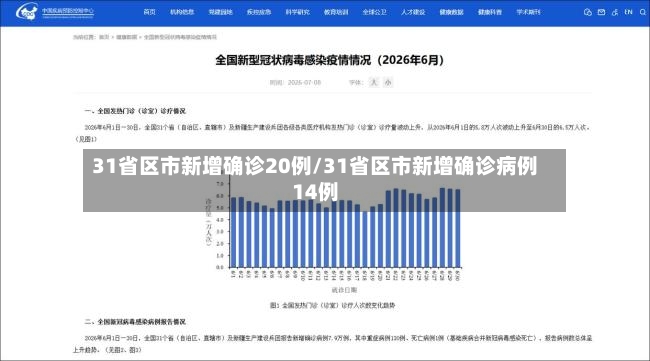650x361 pixels.
Task: Open the 教育培训 navigation menu
Action: [x=336, y=12]
